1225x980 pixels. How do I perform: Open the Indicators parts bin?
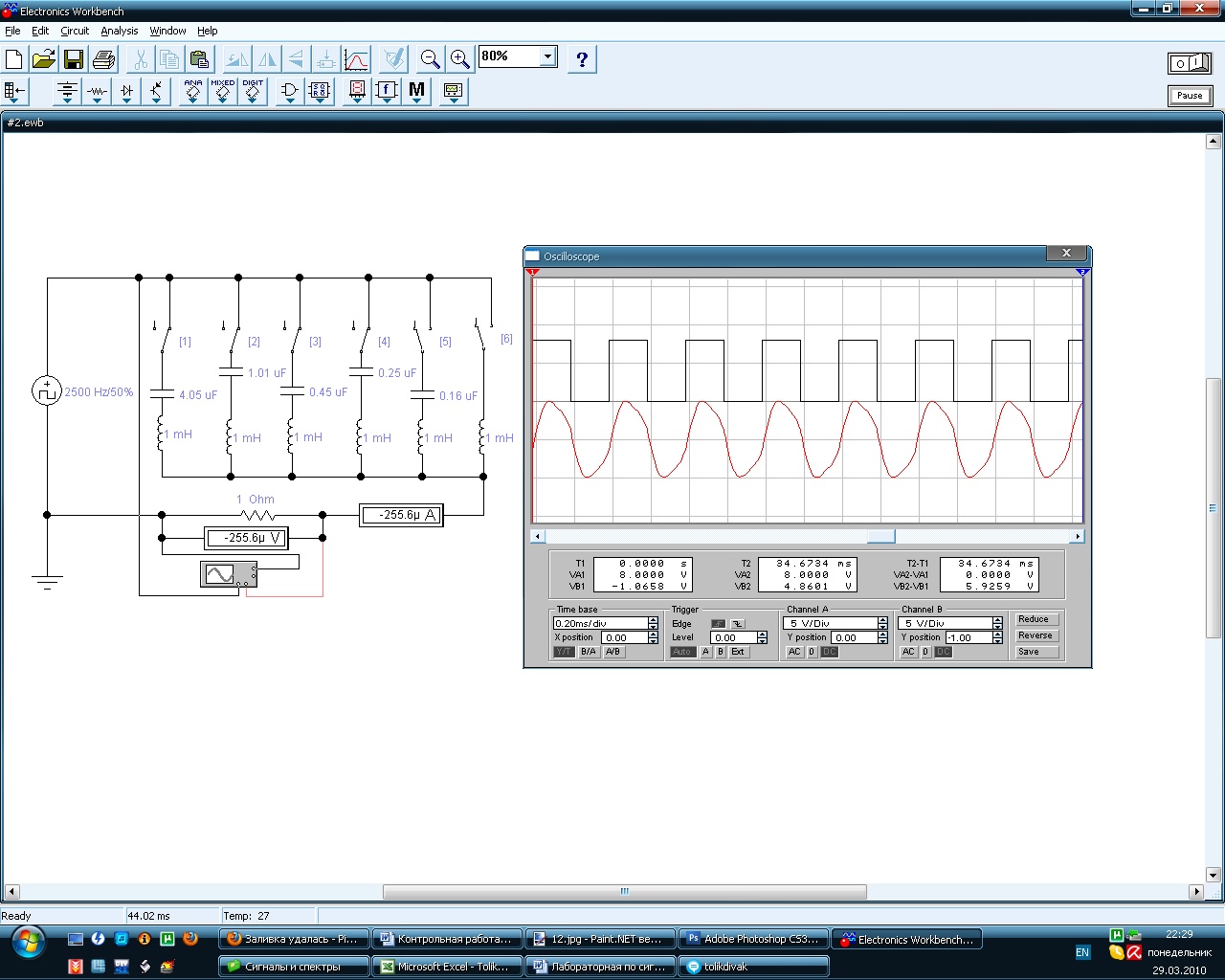point(357,92)
